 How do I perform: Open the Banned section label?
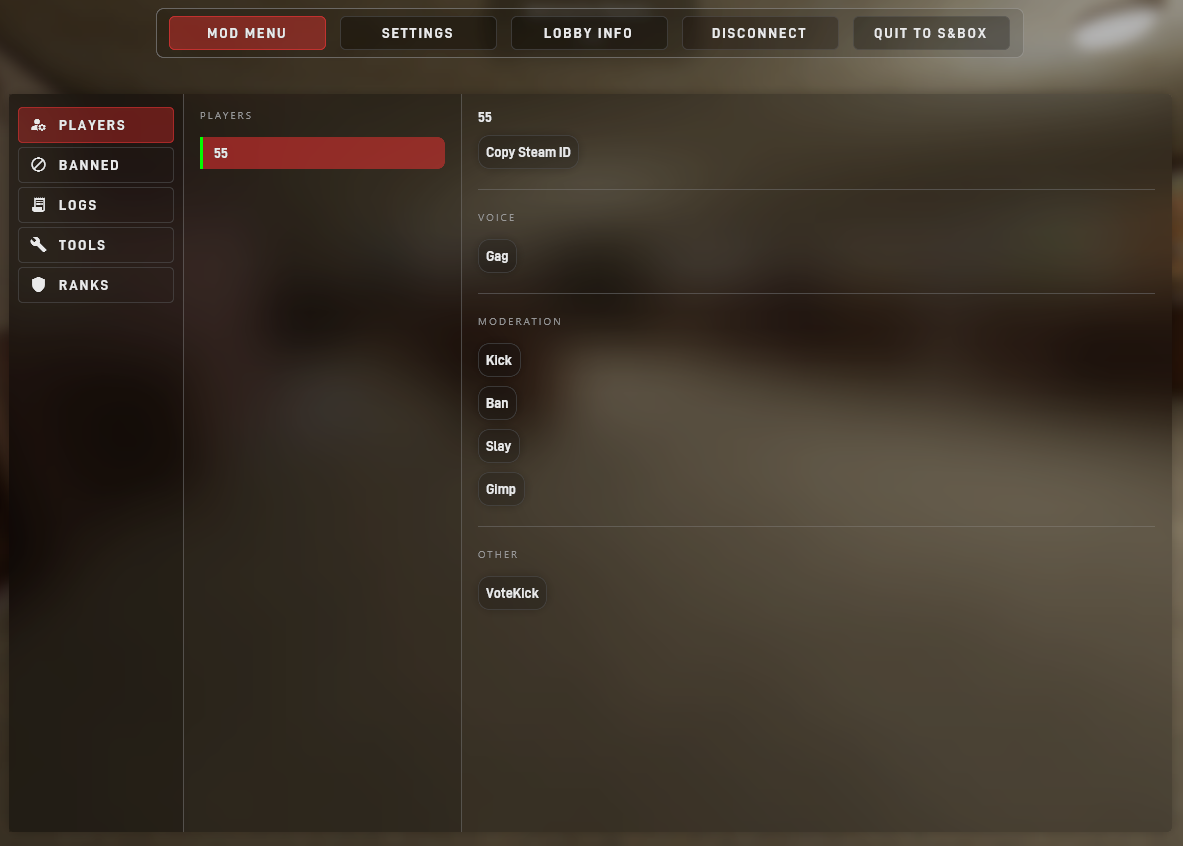pos(89,165)
